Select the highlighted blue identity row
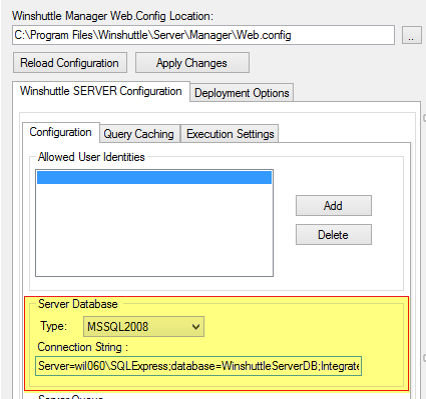The image size is (426, 399). click(154, 177)
